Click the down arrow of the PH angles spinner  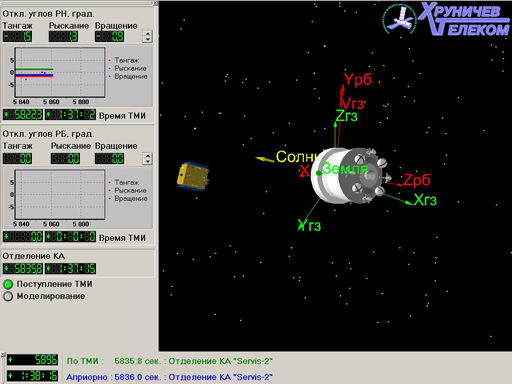coord(148,39)
